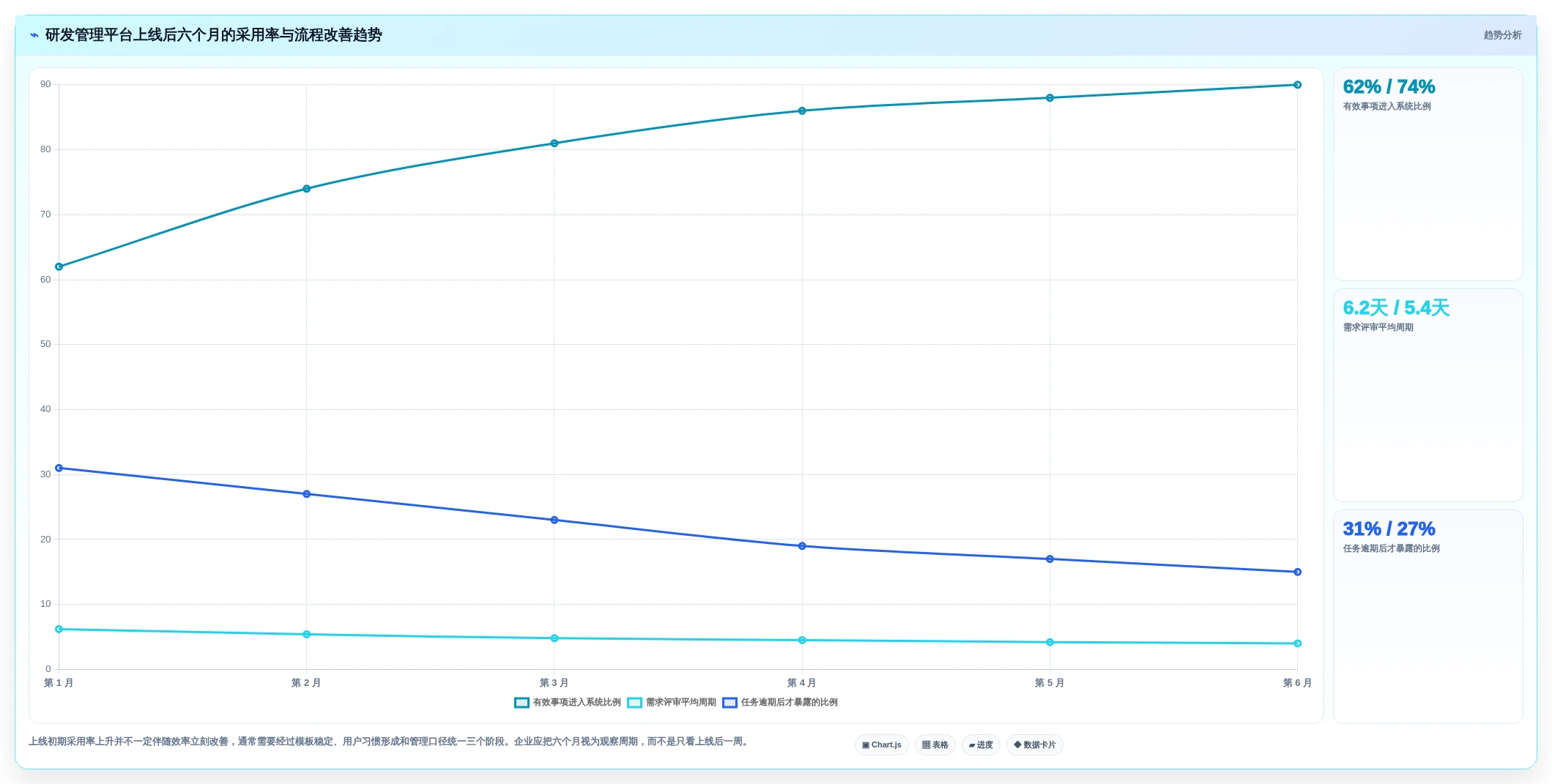Toggle the 需求评审平均周期 legend item
Image resolution: width=1552 pixels, height=784 pixels.
[x=672, y=703]
